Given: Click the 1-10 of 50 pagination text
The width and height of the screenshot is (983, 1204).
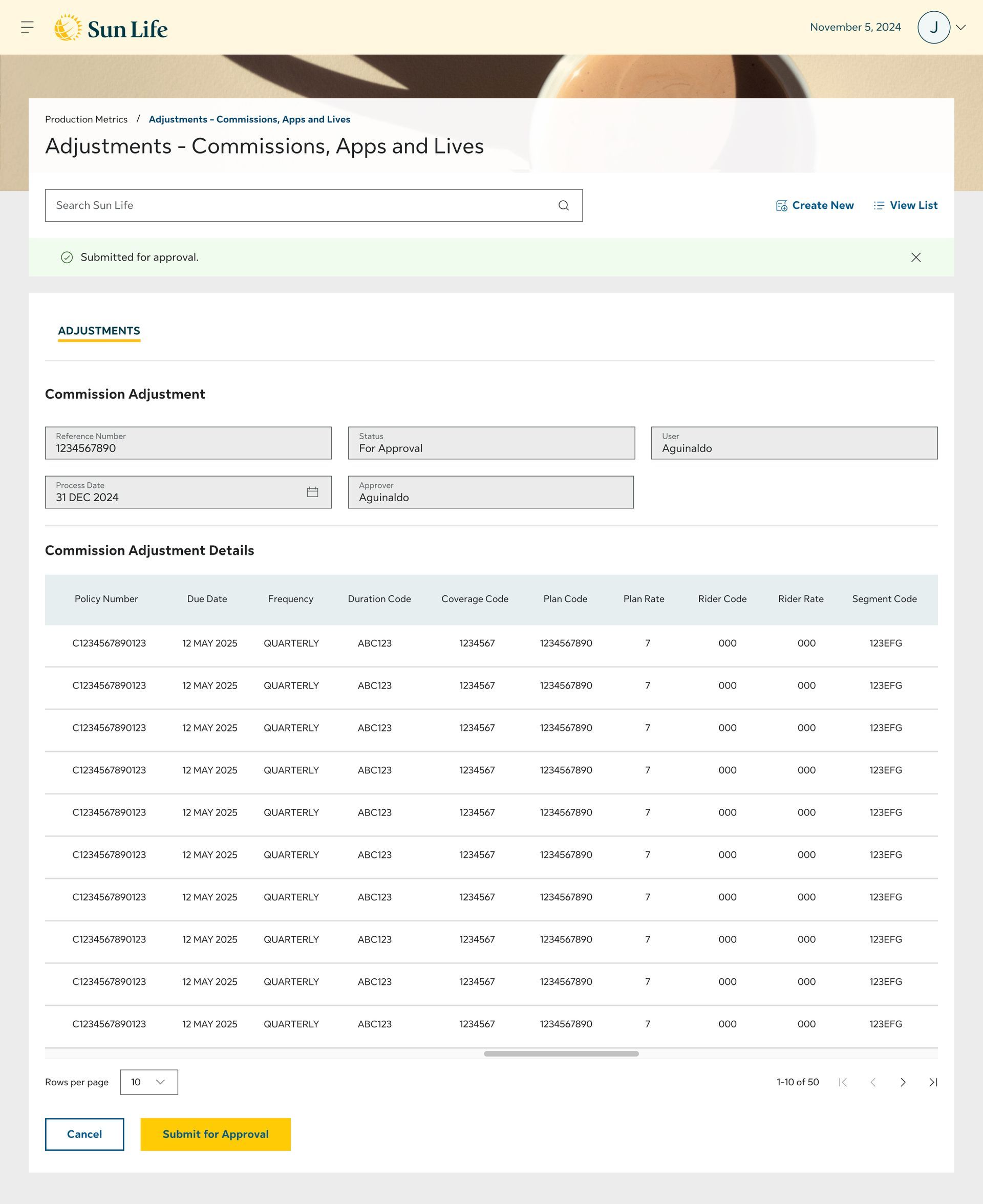Looking at the screenshot, I should pos(797,1082).
